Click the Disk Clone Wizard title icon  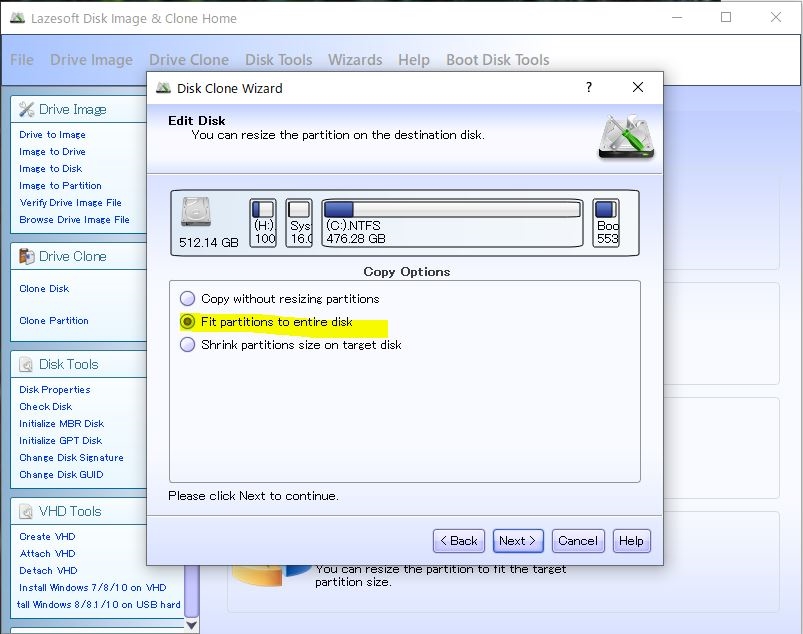163,88
